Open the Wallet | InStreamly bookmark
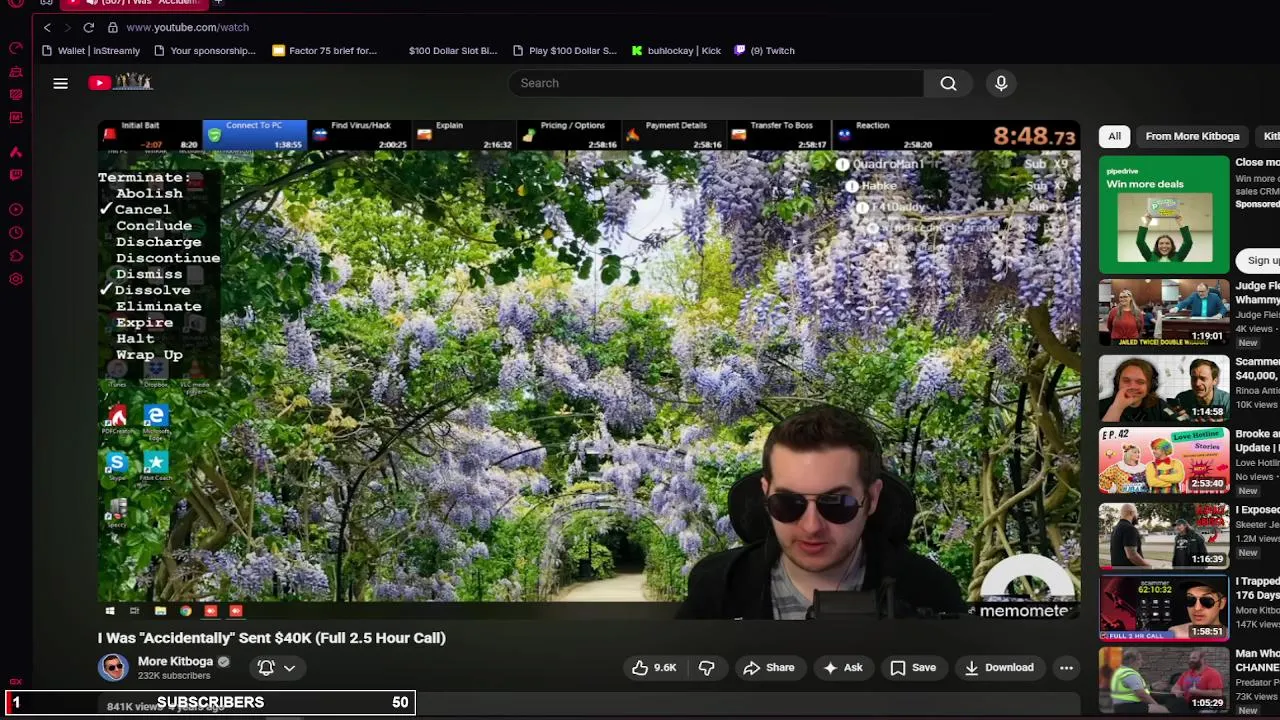This screenshot has width=1280, height=720. click(x=91, y=51)
